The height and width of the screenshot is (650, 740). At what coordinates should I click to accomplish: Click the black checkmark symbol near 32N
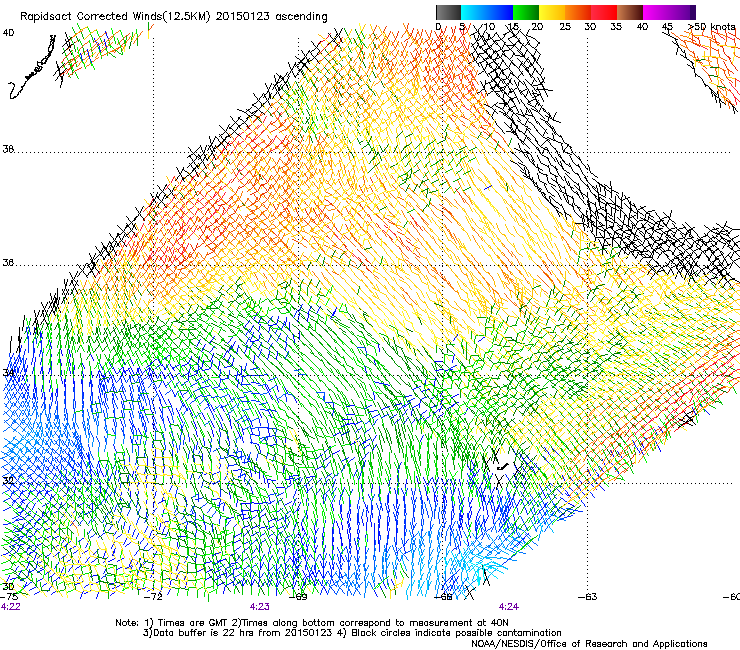503,467
